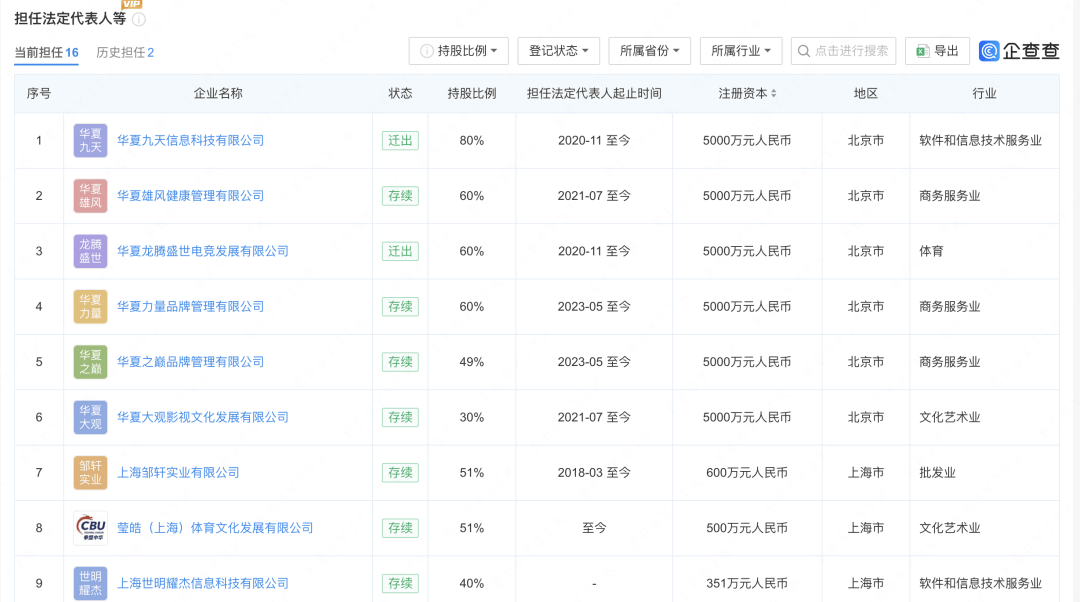Click the 30% shareholding cell

pyautogui.click(x=472, y=417)
